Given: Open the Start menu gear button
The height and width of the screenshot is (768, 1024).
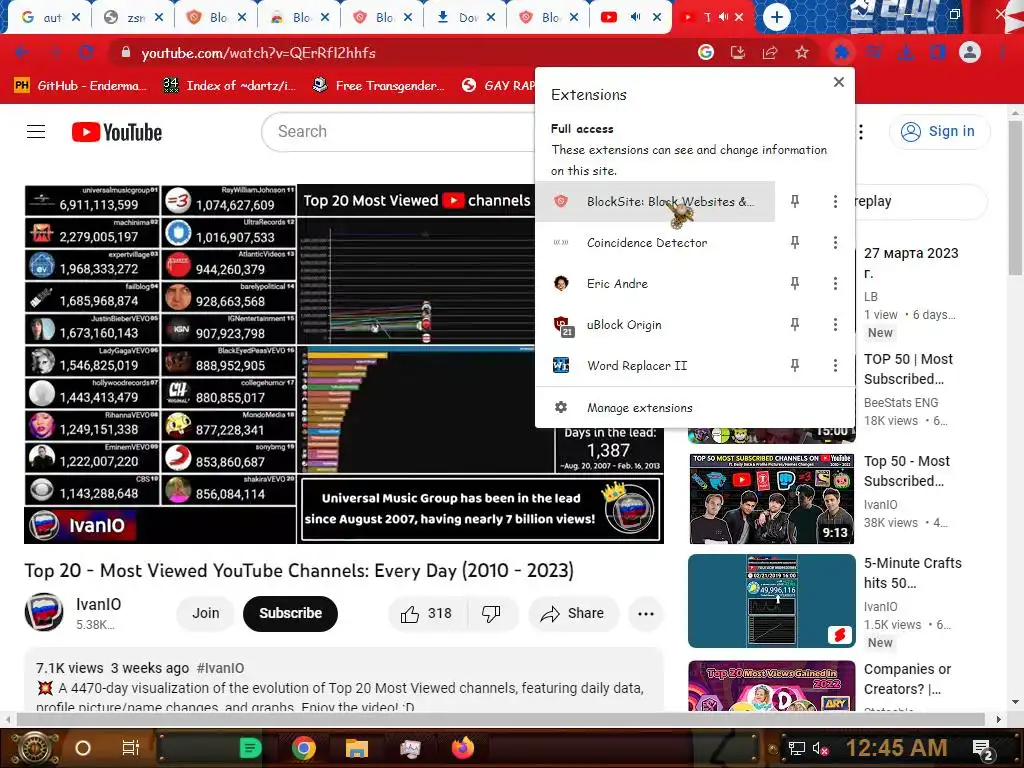Looking at the screenshot, I should click(35, 748).
